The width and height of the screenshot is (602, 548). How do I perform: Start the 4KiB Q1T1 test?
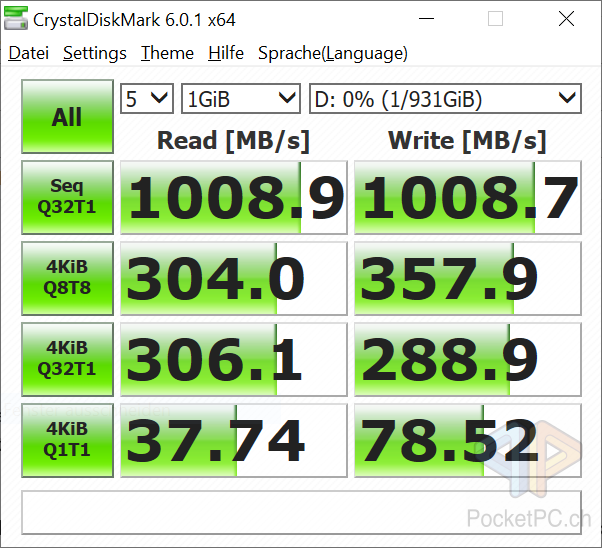tap(66, 440)
